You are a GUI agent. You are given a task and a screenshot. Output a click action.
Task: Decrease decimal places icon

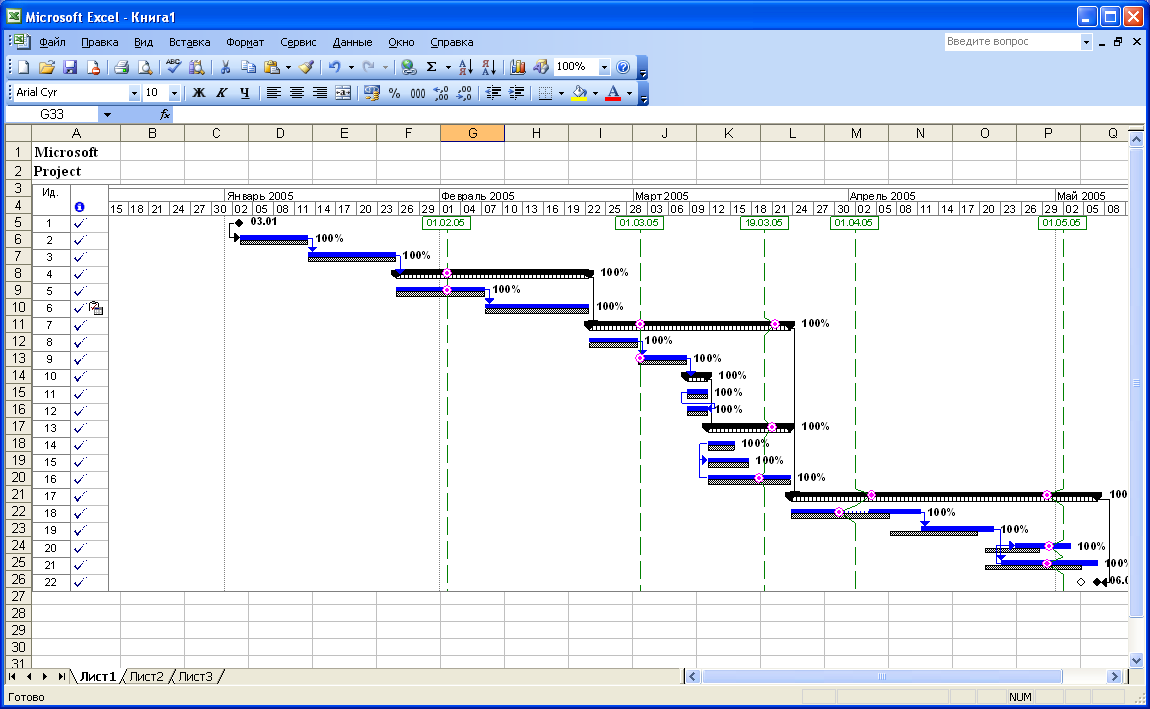464,93
